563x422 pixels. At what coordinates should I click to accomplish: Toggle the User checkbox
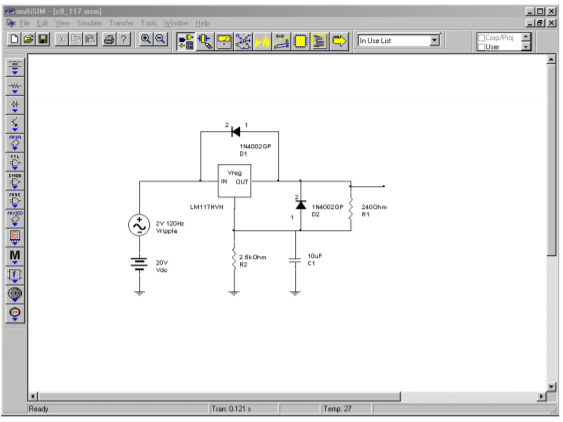coord(482,47)
